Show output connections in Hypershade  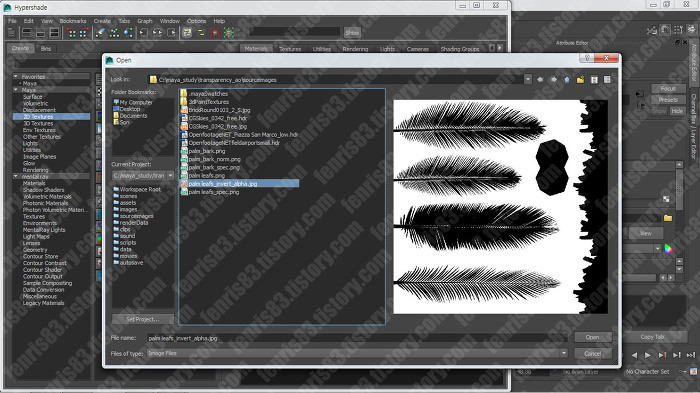click(172, 33)
